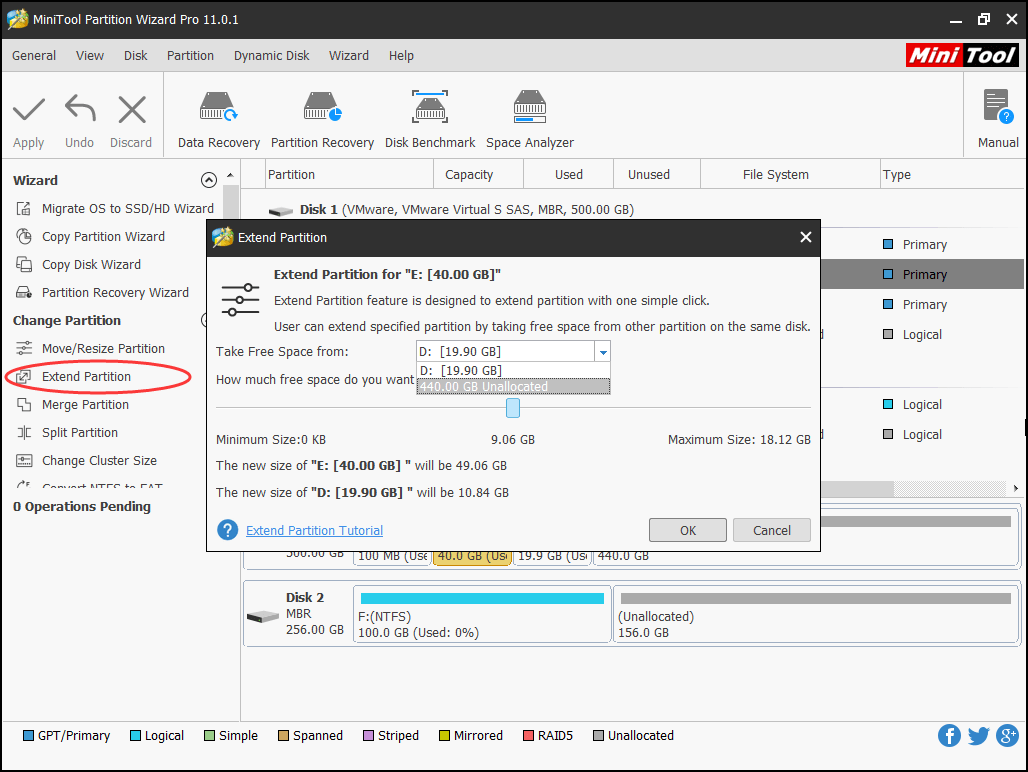
Task: Open the Manual help icon
Action: point(996,115)
